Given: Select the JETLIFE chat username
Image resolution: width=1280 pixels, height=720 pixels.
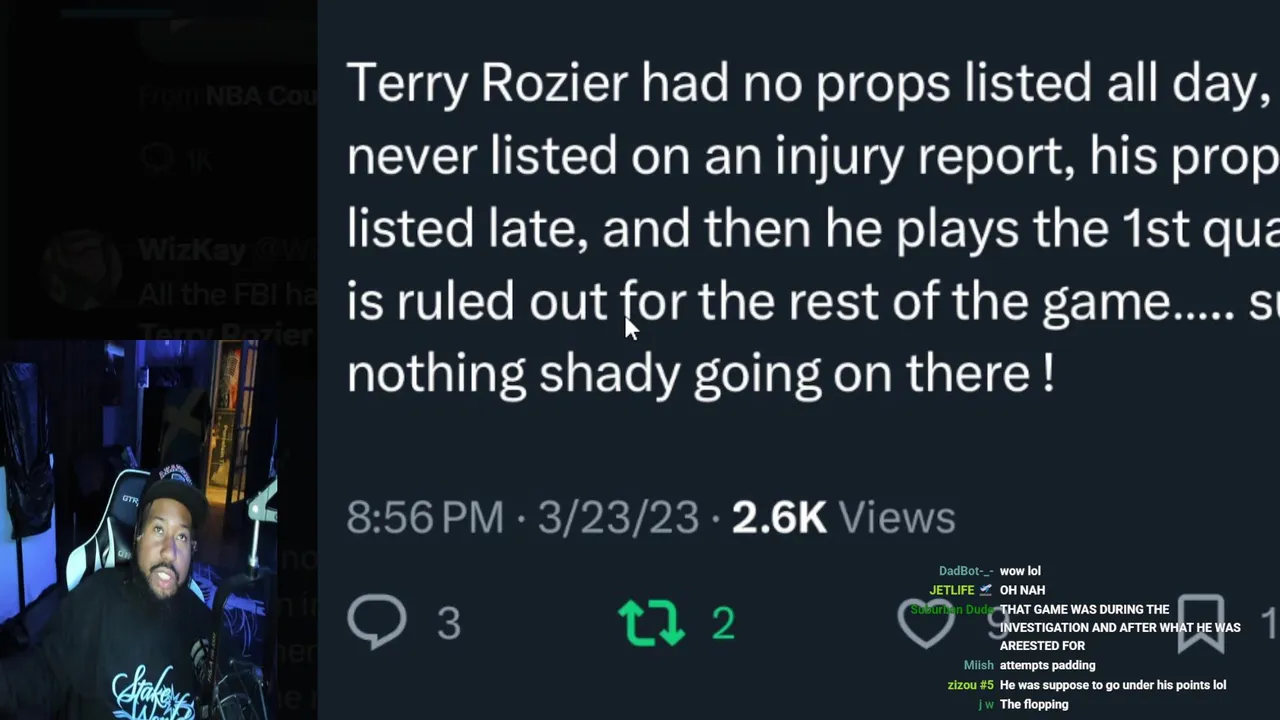Looking at the screenshot, I should (x=951, y=590).
